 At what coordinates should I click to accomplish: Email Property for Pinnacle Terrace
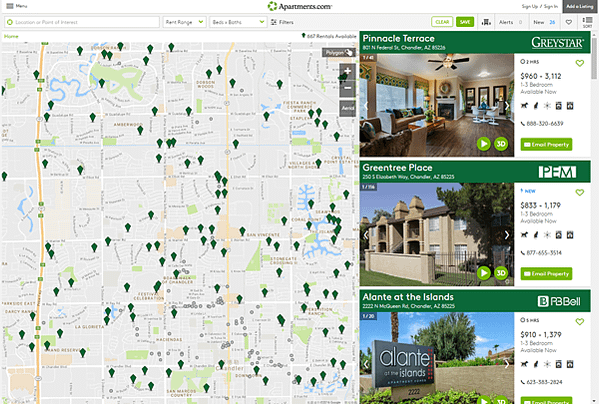tap(546, 144)
